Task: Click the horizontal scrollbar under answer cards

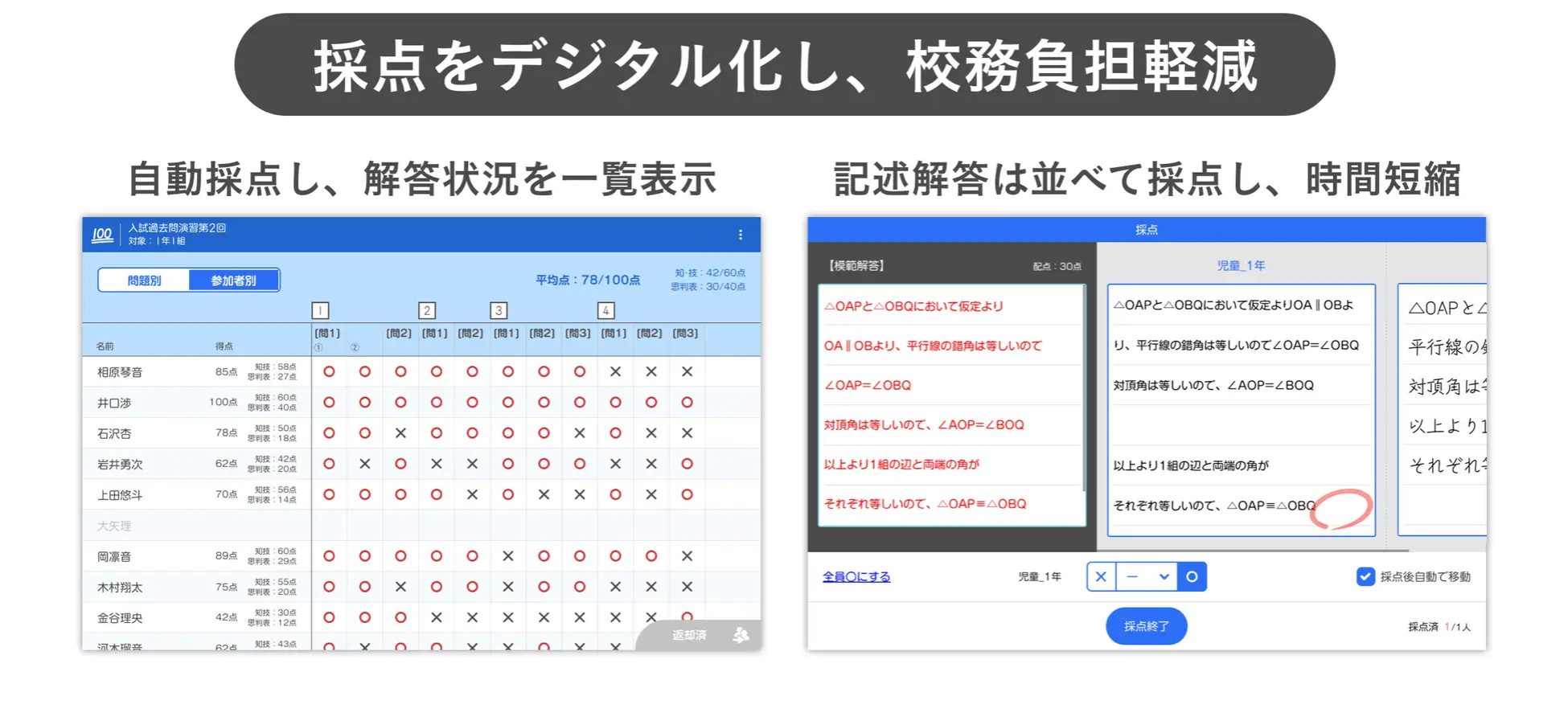Action: tap(1253, 551)
